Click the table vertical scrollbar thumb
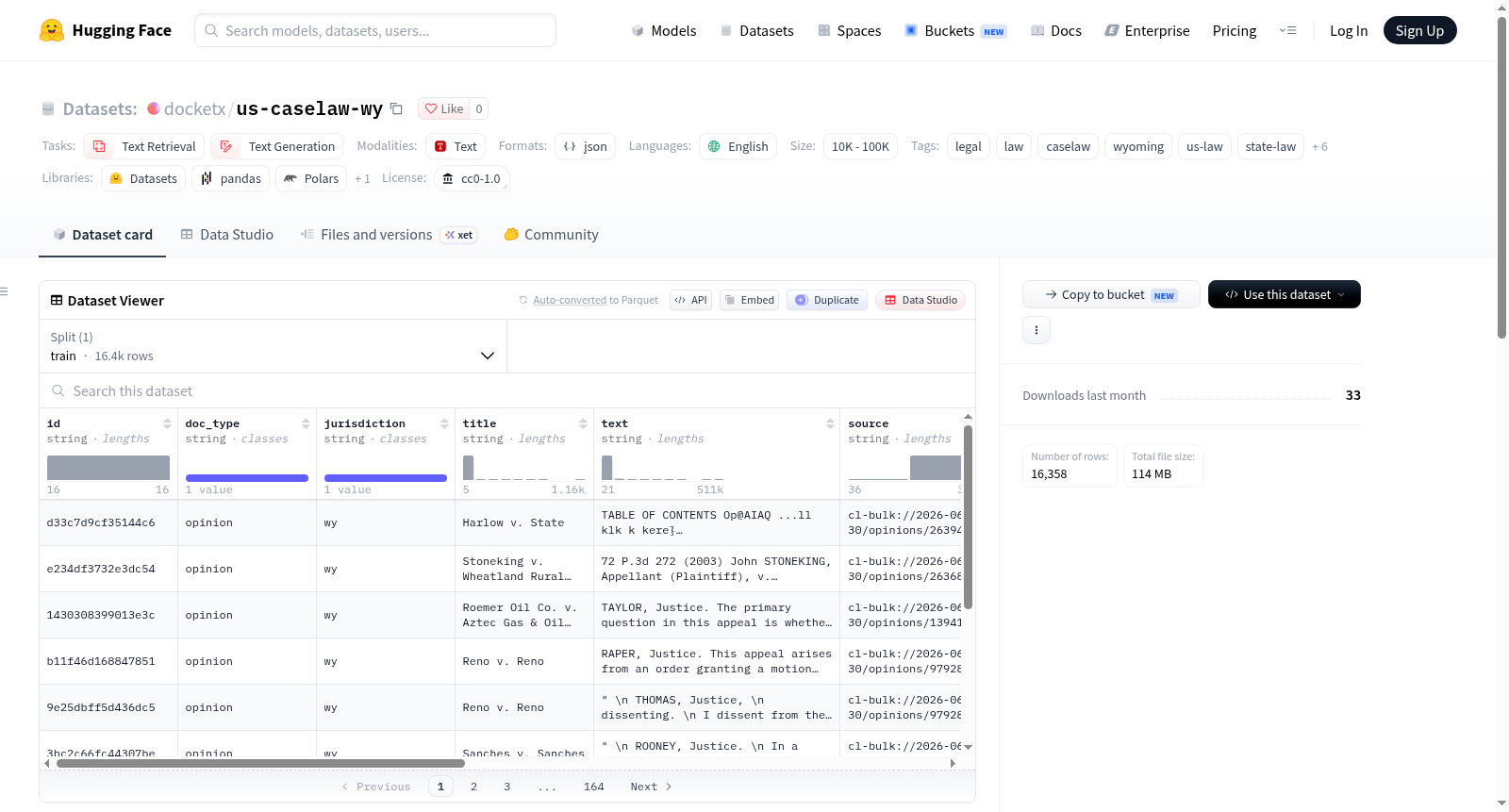This screenshot has height=812, width=1509. pos(968,517)
